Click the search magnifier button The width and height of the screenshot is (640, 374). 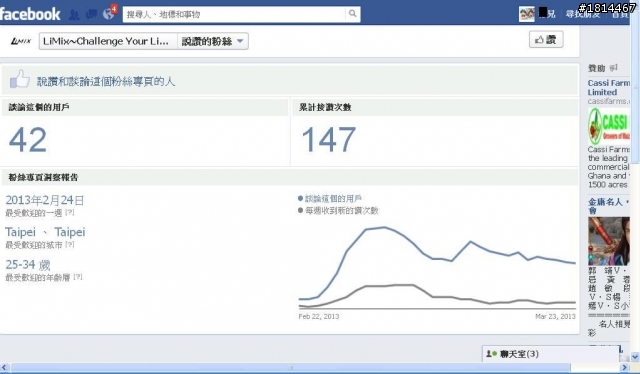352,14
